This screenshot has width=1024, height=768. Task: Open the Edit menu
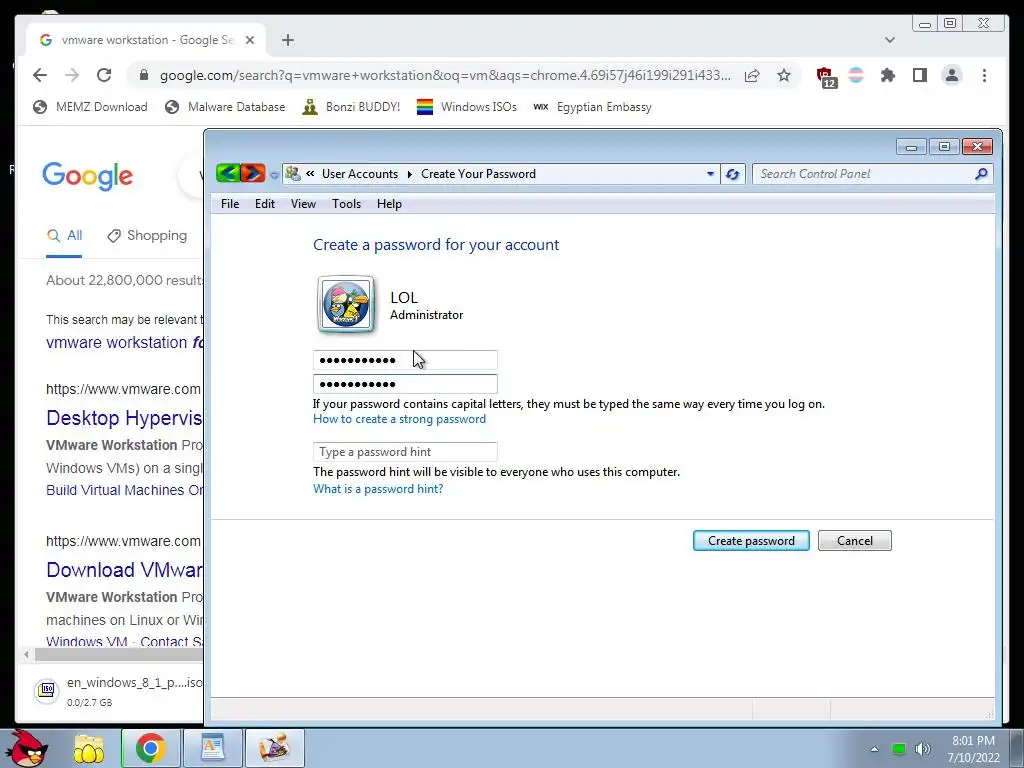264,204
